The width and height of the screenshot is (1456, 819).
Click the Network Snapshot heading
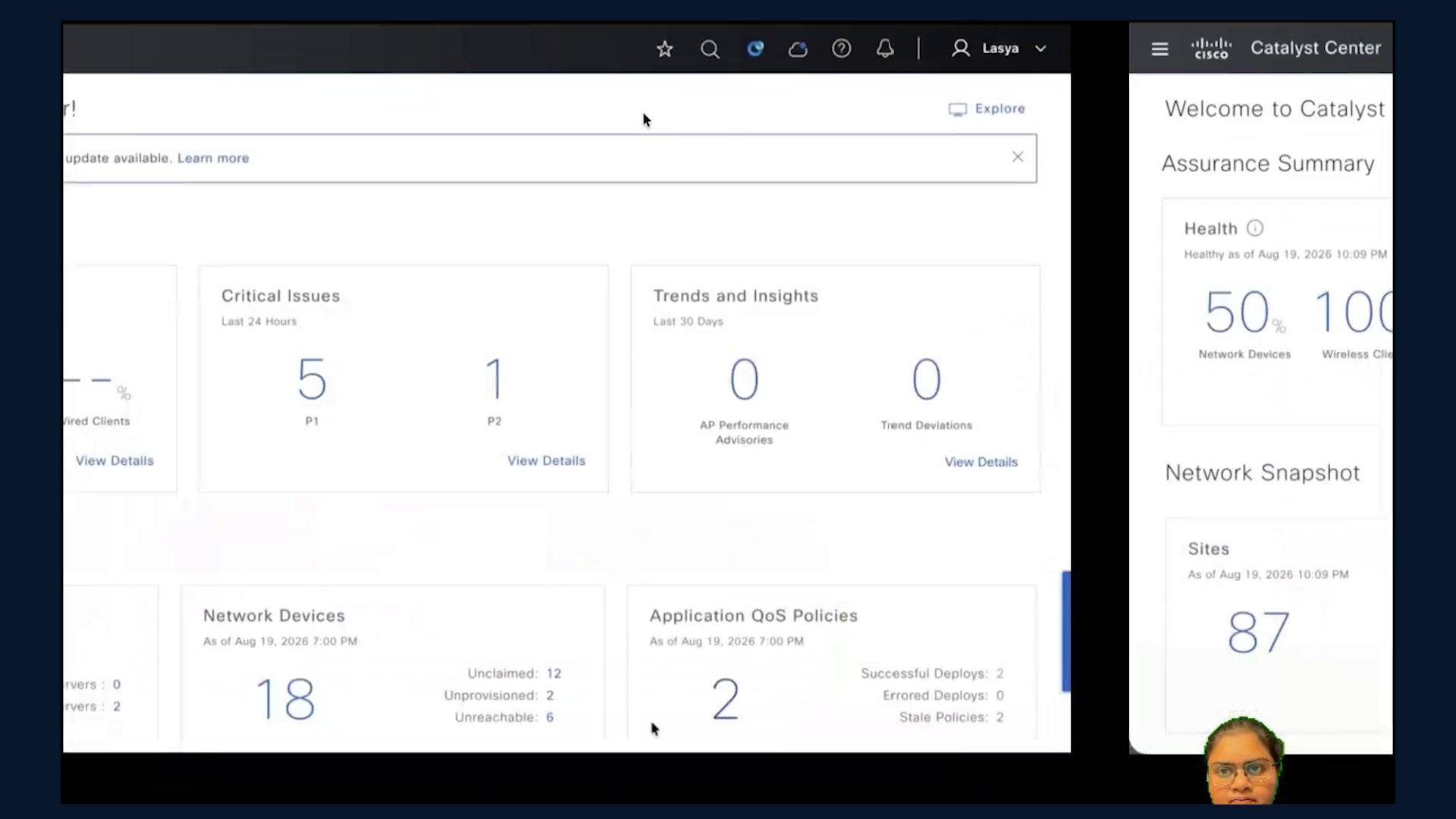click(x=1263, y=473)
